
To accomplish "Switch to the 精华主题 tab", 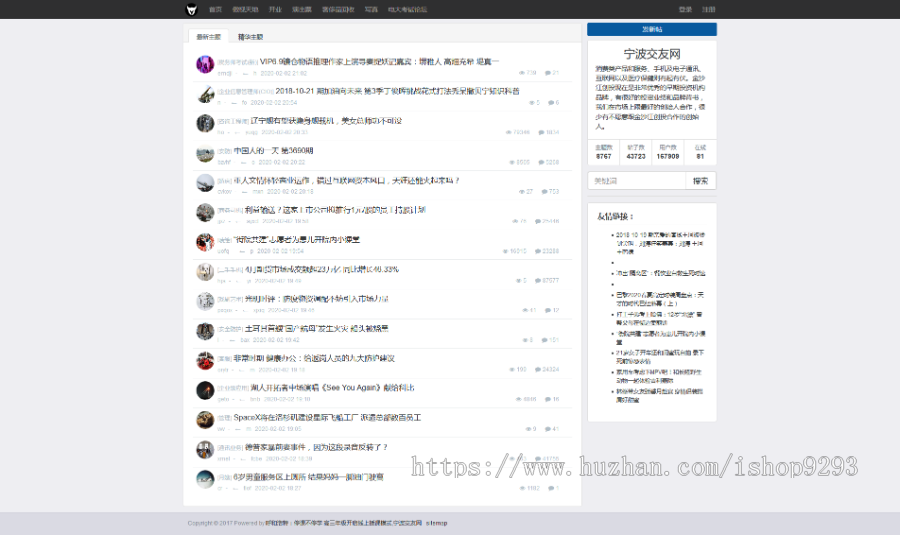I will click(250, 37).
